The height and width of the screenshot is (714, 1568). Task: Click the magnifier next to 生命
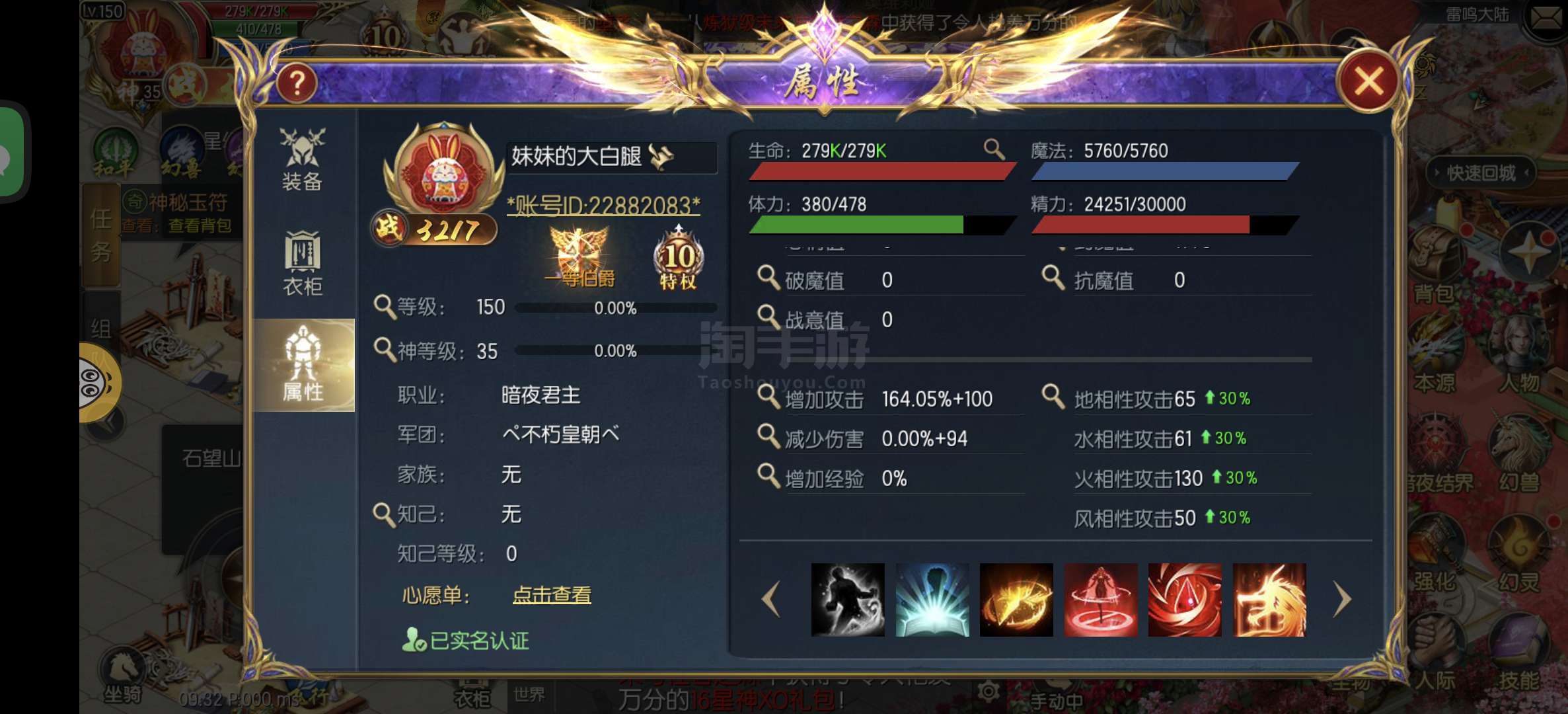coord(994,149)
